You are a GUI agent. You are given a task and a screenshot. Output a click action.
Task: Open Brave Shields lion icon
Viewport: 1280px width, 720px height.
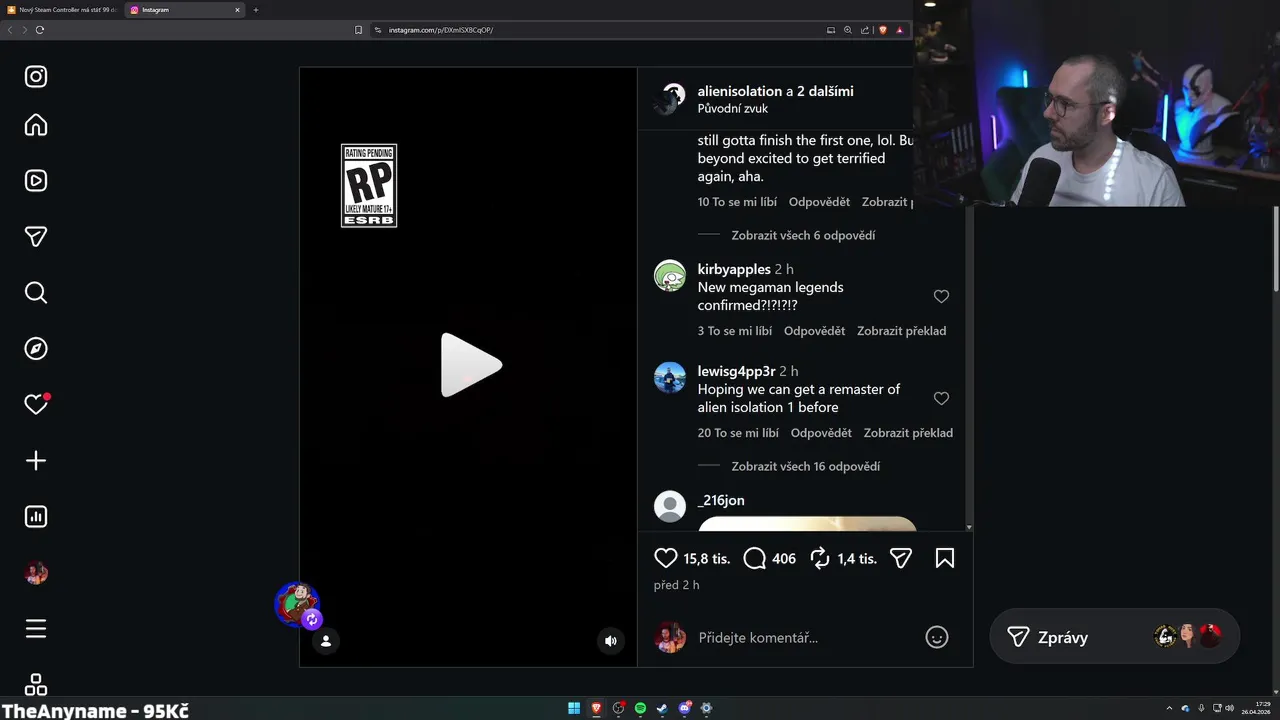pos(882,30)
